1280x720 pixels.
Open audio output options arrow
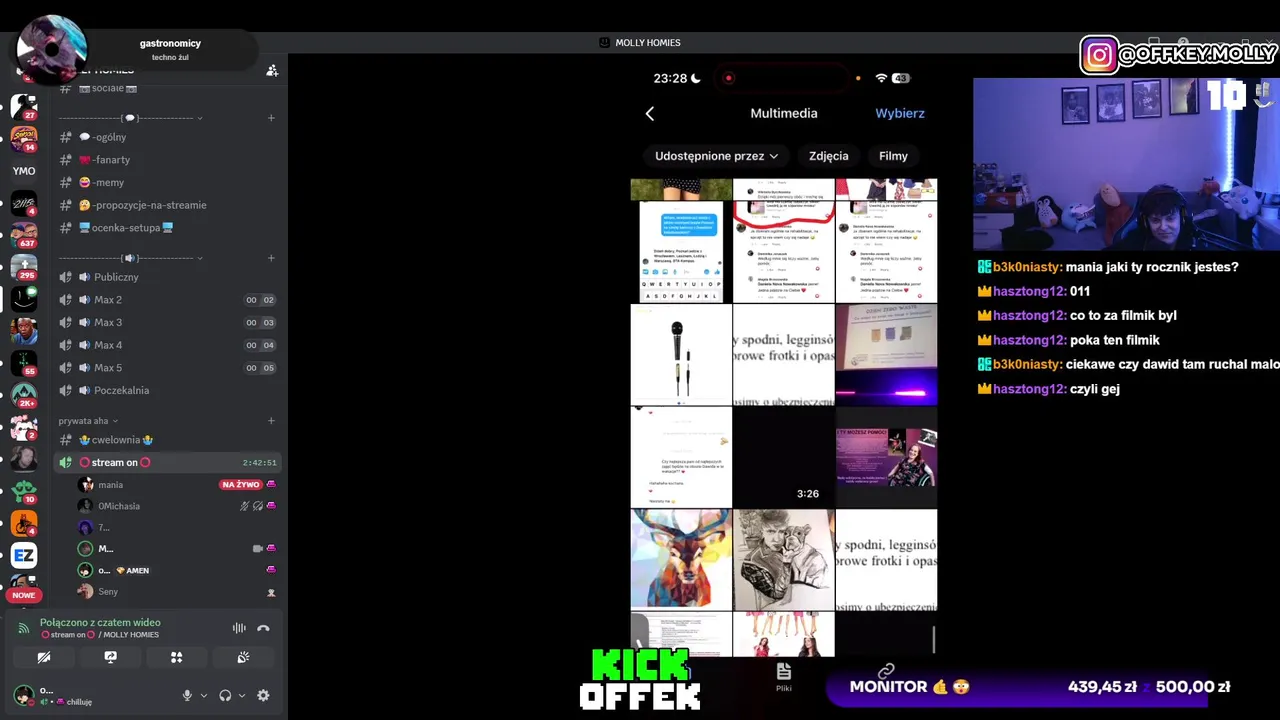click(242, 695)
